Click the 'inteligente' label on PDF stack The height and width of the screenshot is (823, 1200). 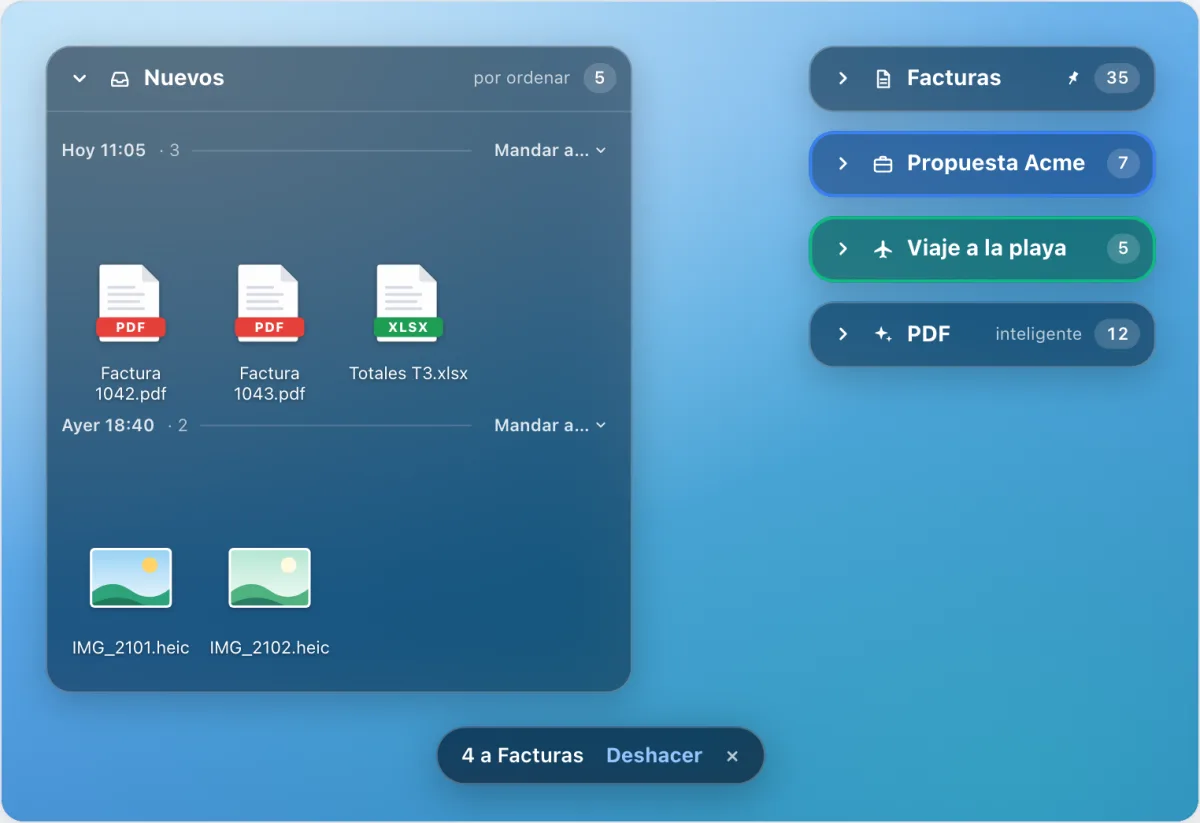click(x=1038, y=334)
